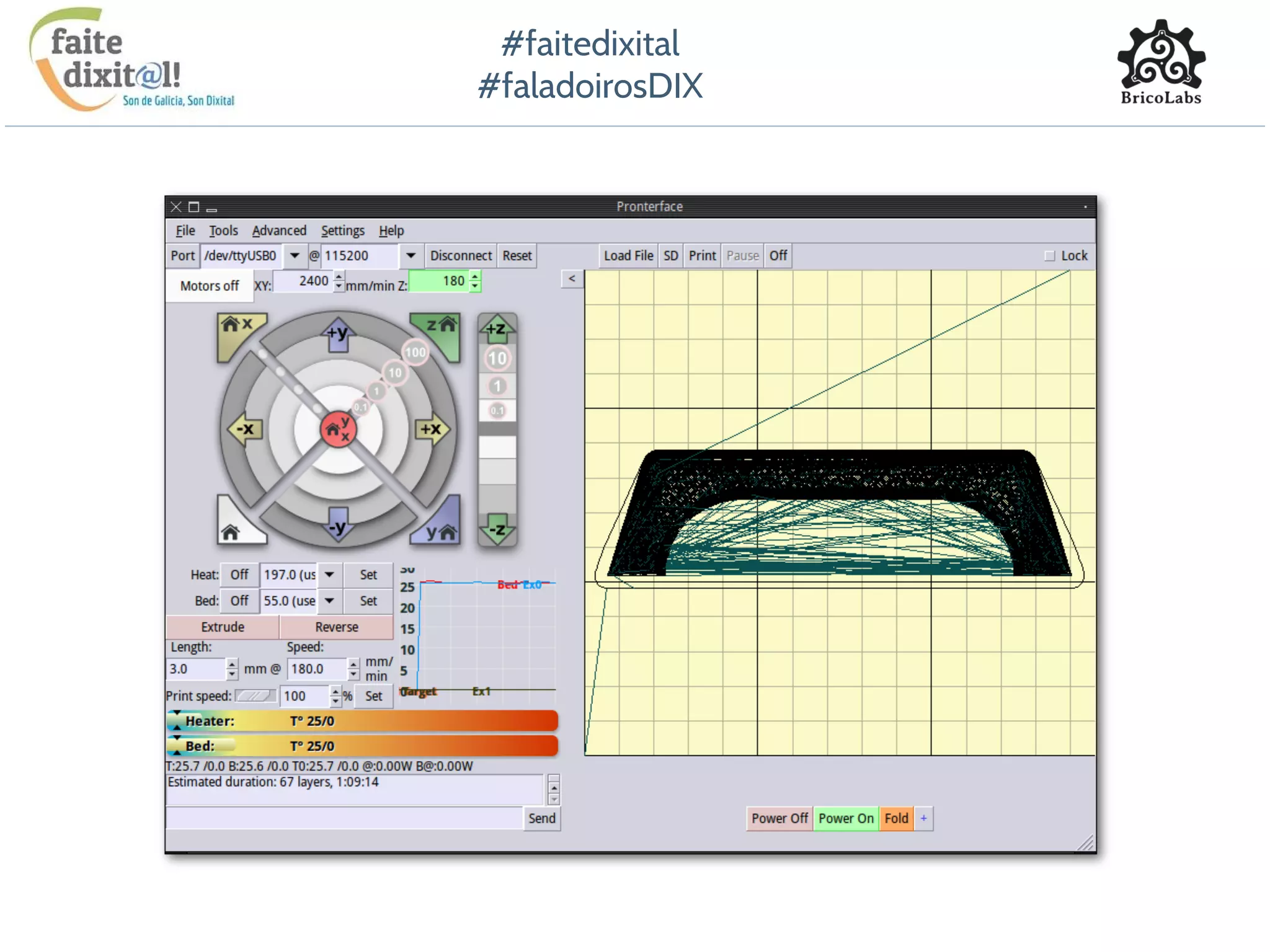This screenshot has width=1270, height=952.
Task: Click the Print speed slider
Action: 255,696
